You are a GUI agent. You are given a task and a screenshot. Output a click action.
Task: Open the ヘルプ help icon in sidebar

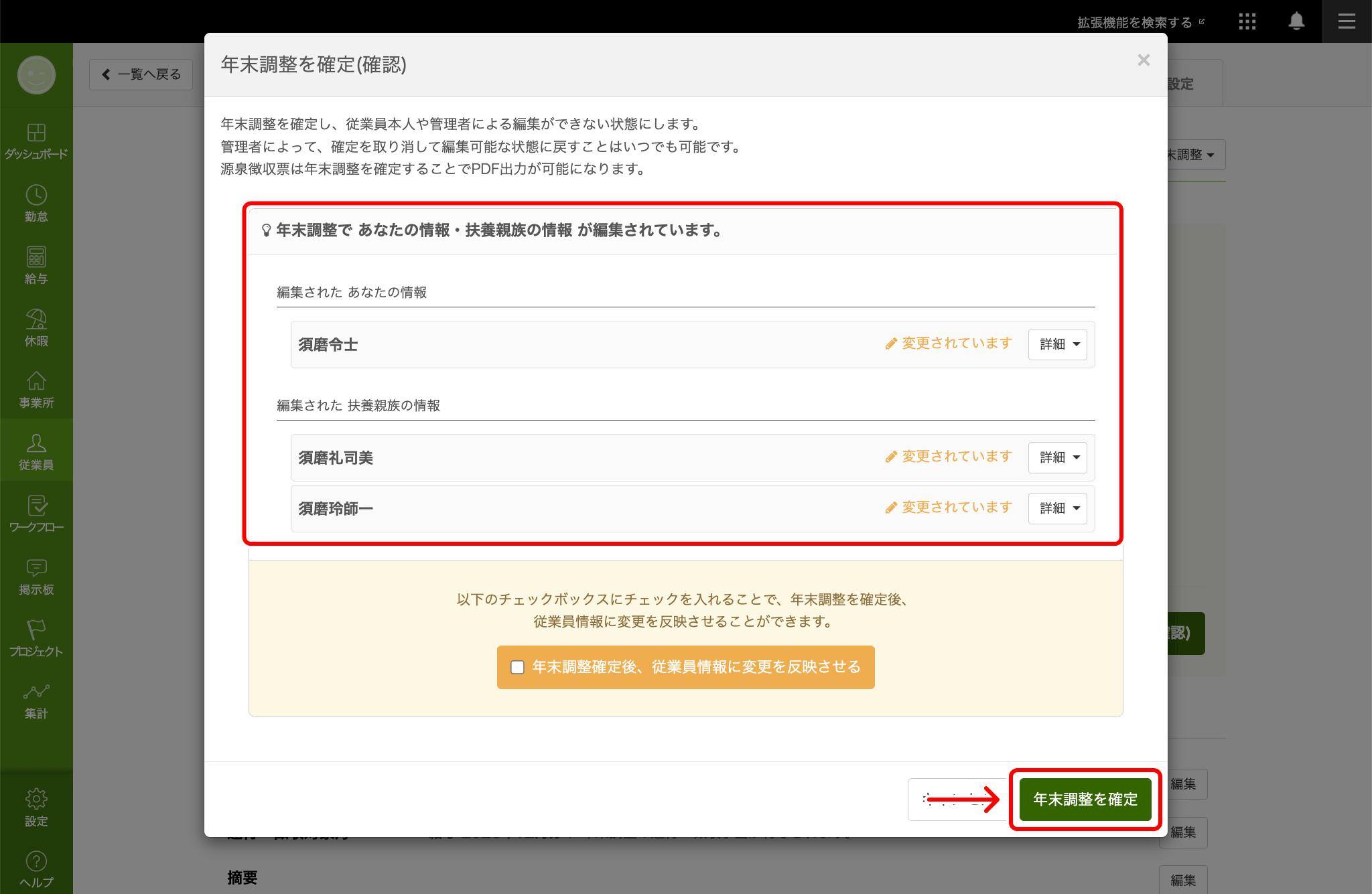coord(36,869)
